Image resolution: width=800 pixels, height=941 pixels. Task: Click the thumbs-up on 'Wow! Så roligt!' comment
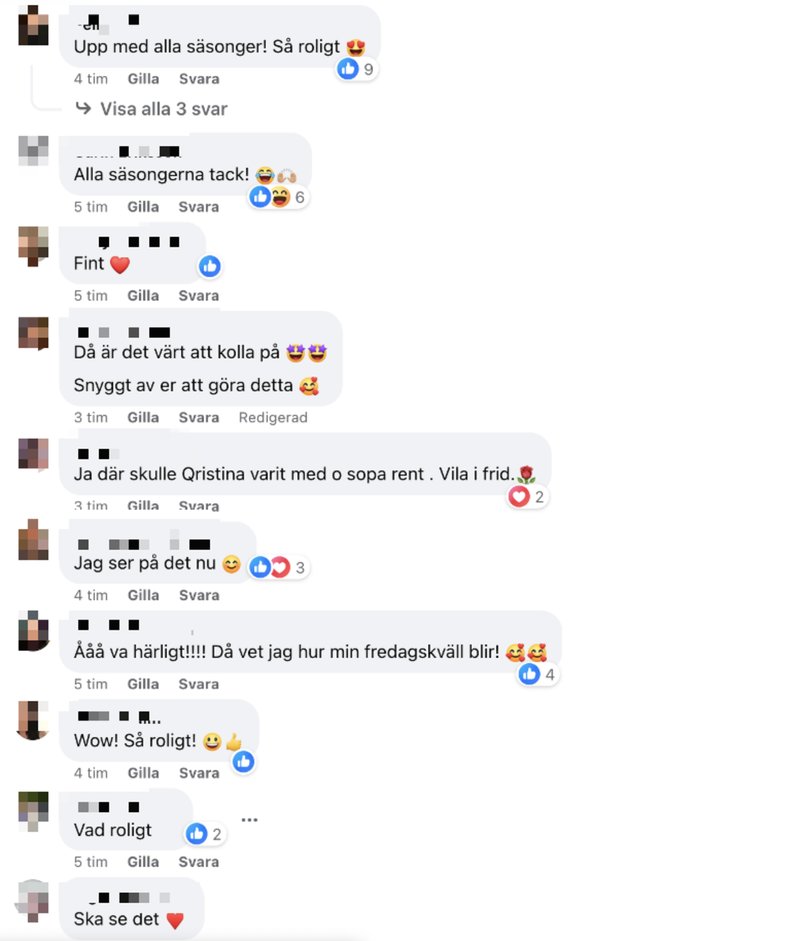point(243,762)
